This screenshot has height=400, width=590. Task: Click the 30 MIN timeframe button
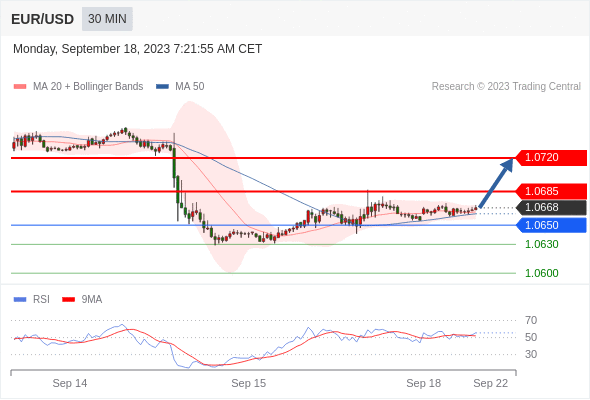[107, 18]
